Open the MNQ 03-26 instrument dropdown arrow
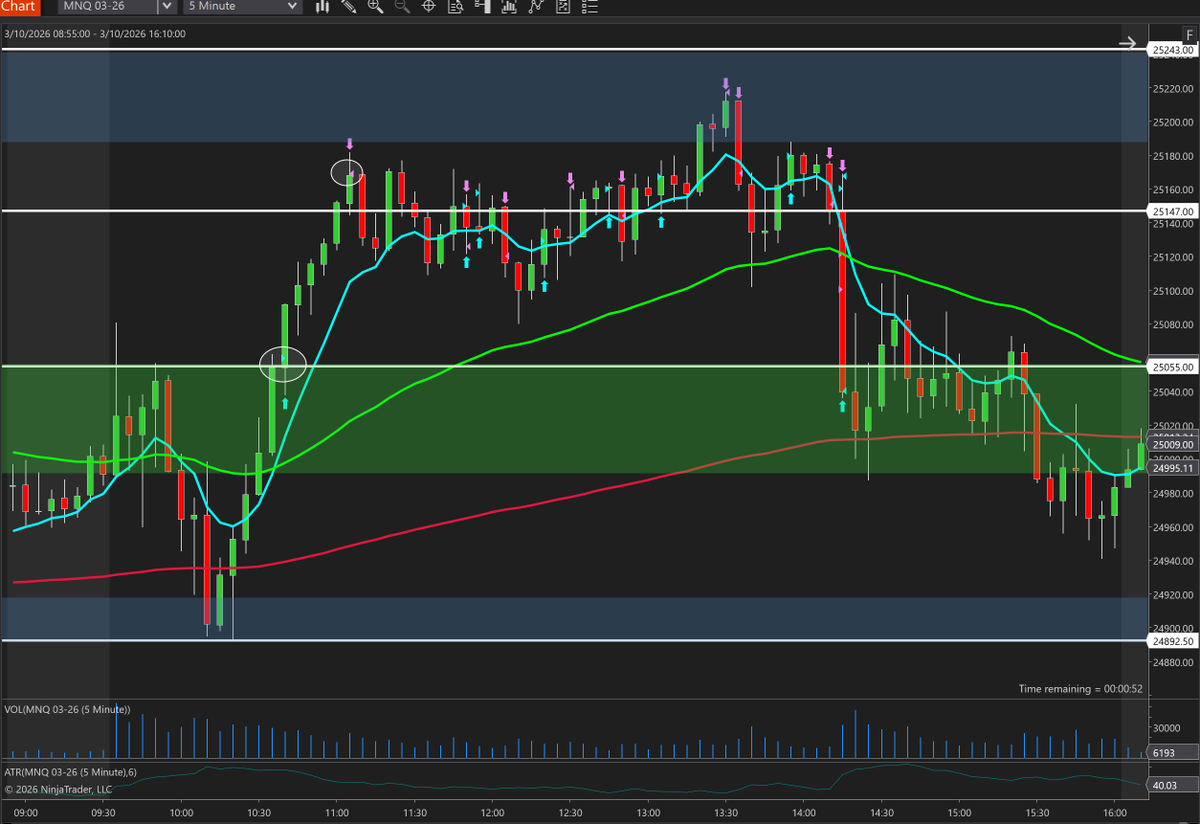Viewport: 1200px width, 824px height. tap(167, 6)
